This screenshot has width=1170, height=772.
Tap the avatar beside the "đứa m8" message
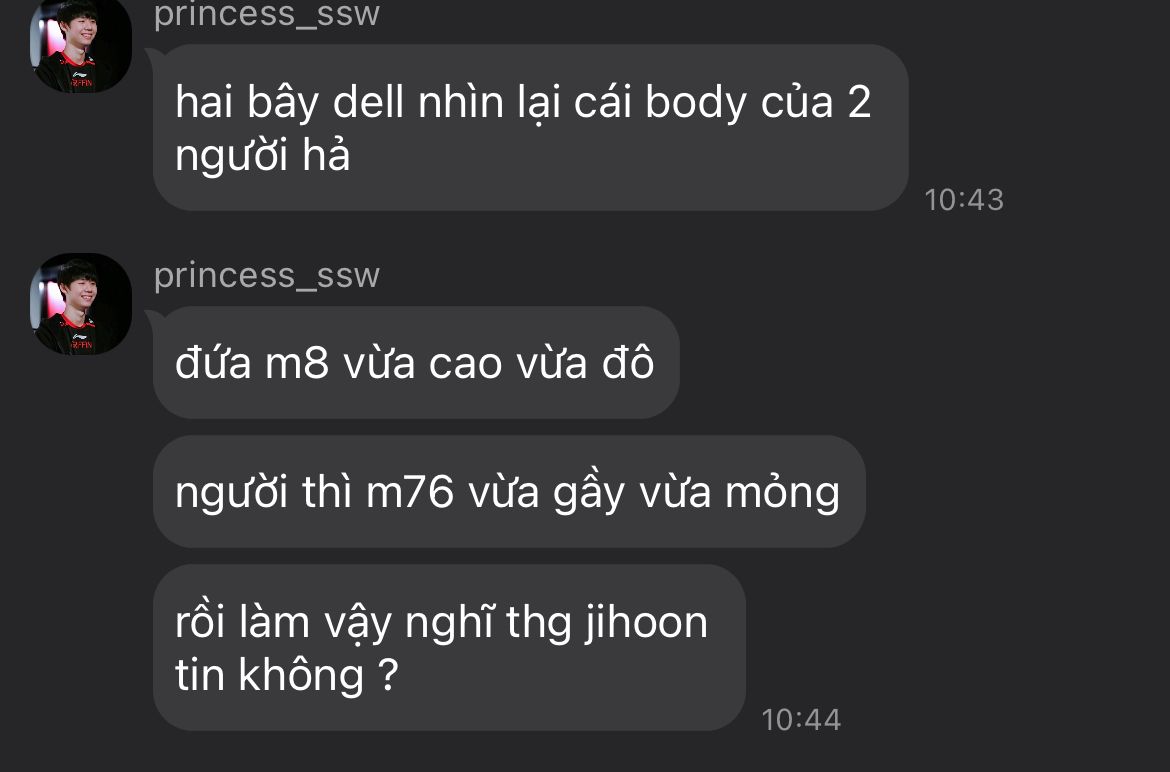(x=81, y=304)
